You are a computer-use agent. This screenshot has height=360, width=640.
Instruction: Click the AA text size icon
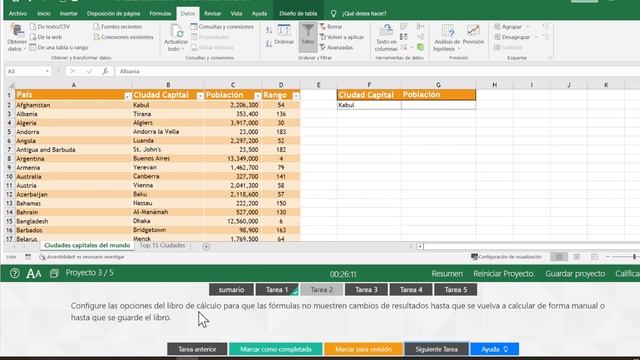pos(33,273)
